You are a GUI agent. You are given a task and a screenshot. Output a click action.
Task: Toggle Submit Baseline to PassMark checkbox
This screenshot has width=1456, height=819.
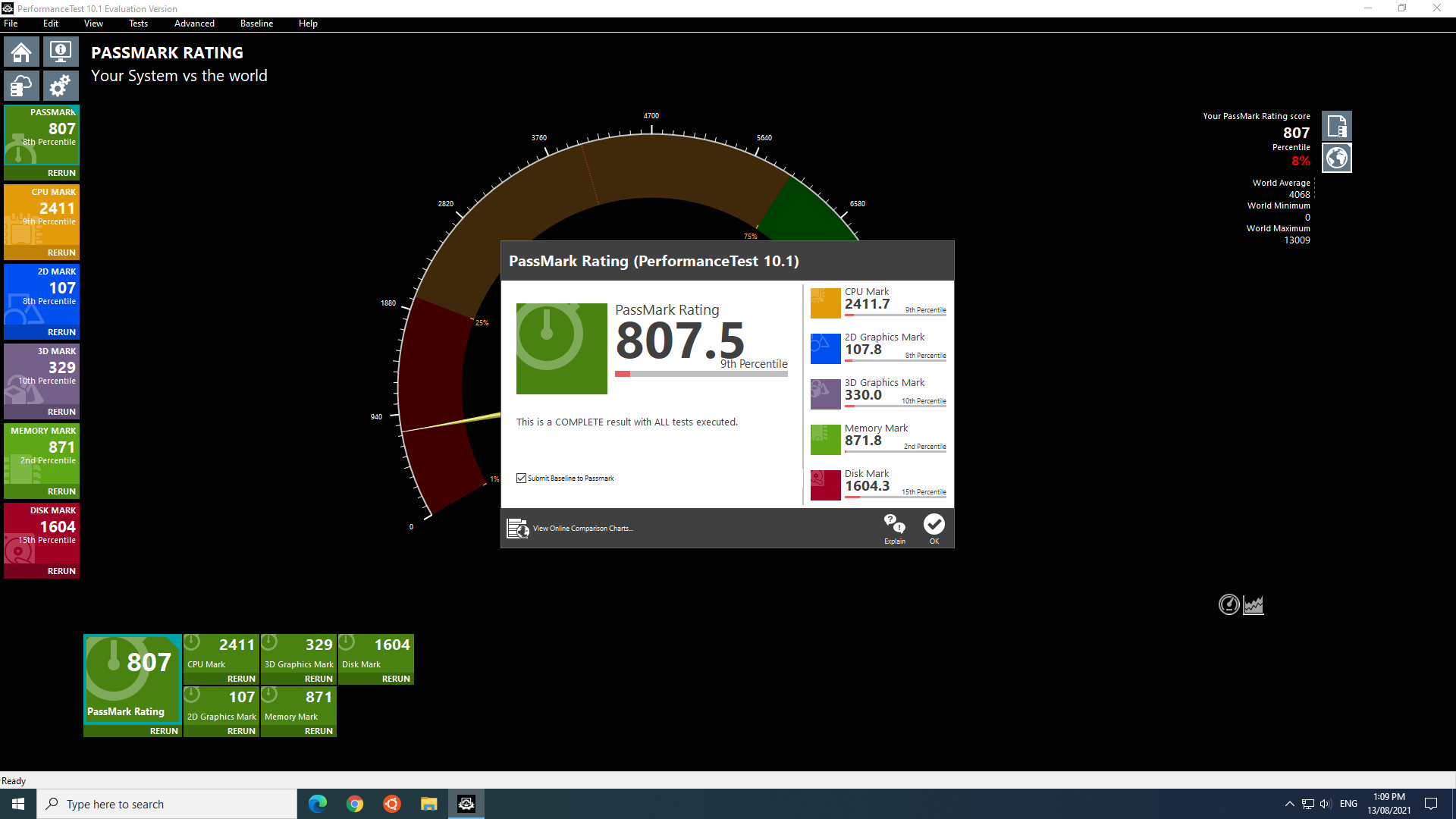tap(522, 479)
